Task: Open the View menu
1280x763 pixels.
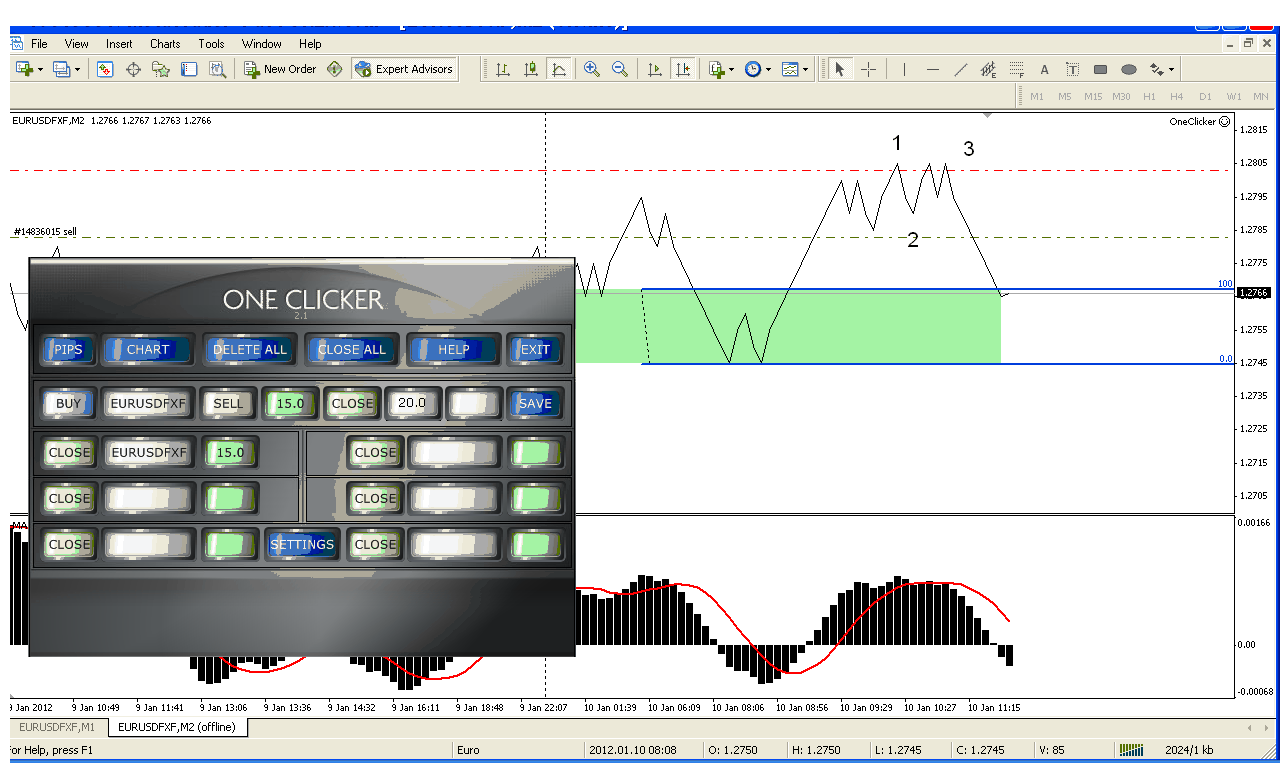Action: click(77, 44)
